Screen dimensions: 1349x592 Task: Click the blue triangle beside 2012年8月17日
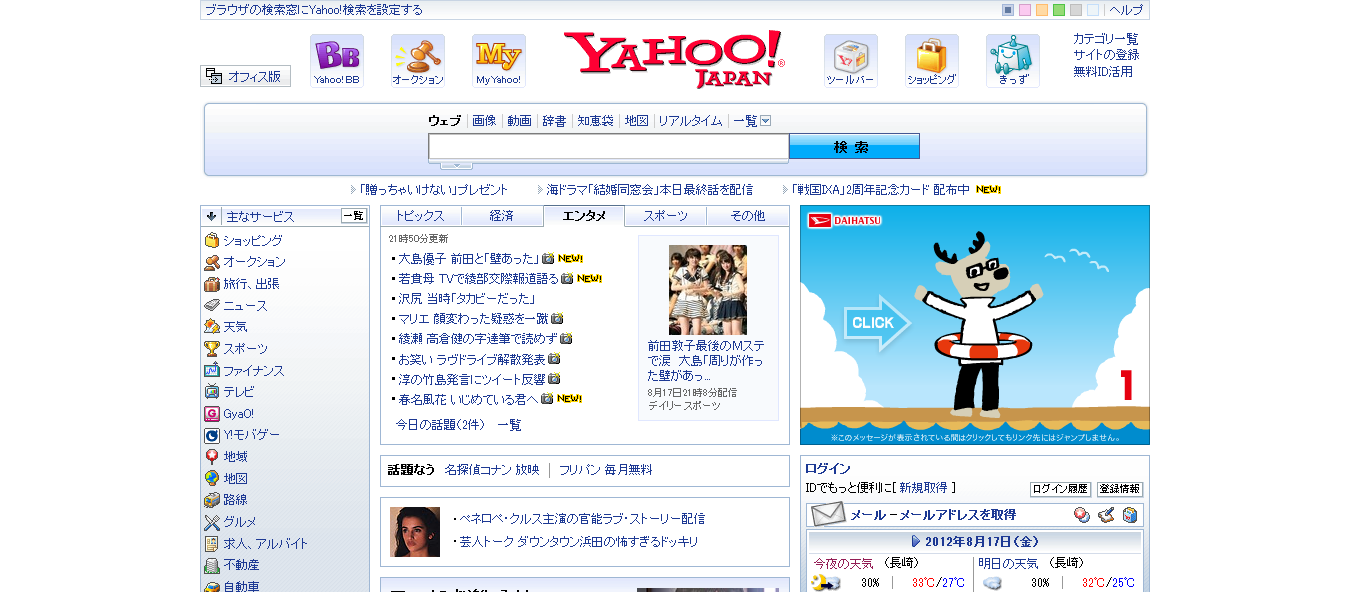point(916,541)
